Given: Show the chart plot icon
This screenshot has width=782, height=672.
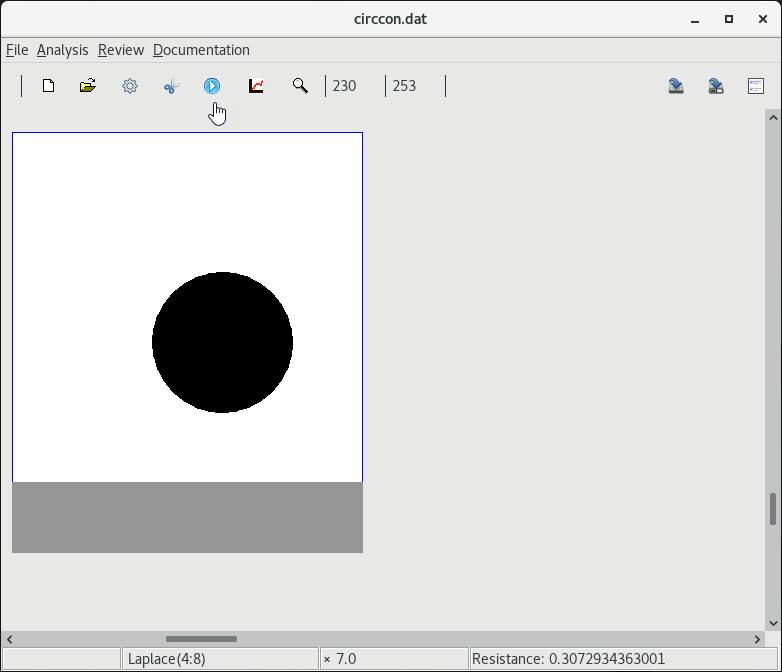Looking at the screenshot, I should (256, 86).
